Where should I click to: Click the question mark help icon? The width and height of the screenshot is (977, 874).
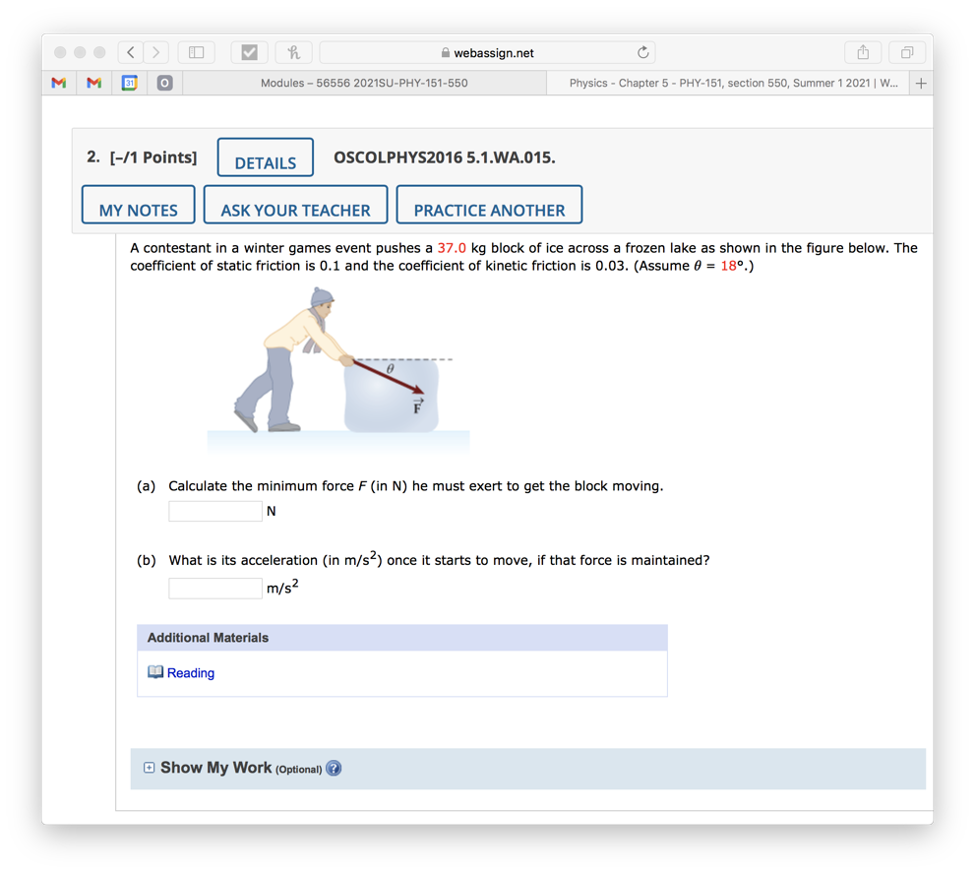tap(333, 768)
